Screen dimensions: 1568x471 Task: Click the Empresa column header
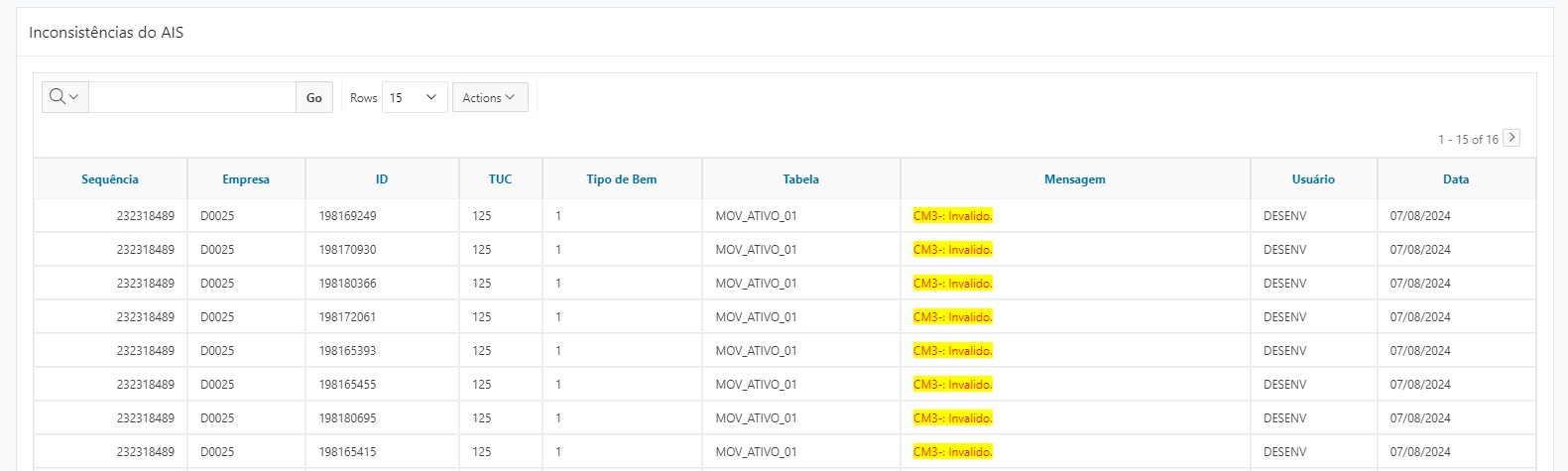pyautogui.click(x=246, y=179)
